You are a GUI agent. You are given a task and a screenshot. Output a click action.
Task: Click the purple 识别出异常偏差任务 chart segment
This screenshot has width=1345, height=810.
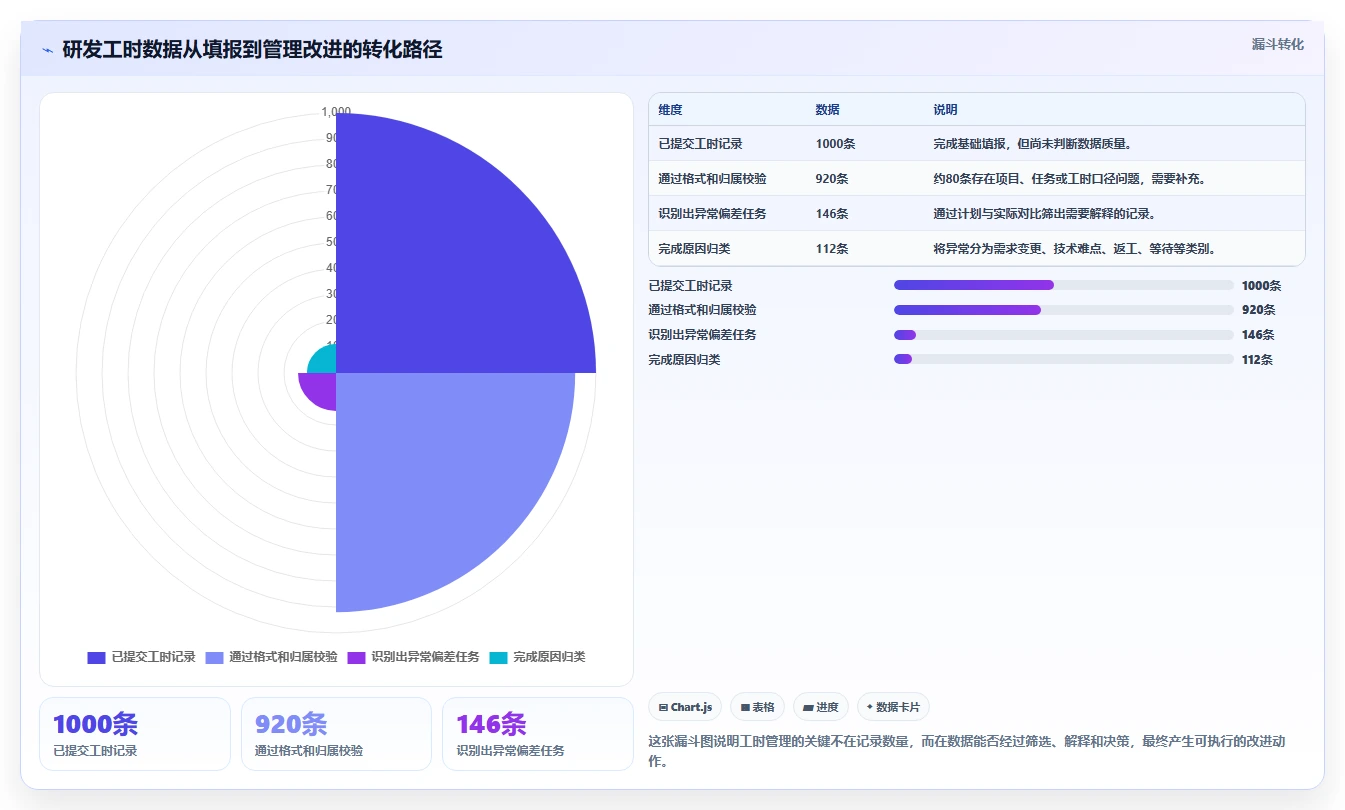click(x=321, y=387)
